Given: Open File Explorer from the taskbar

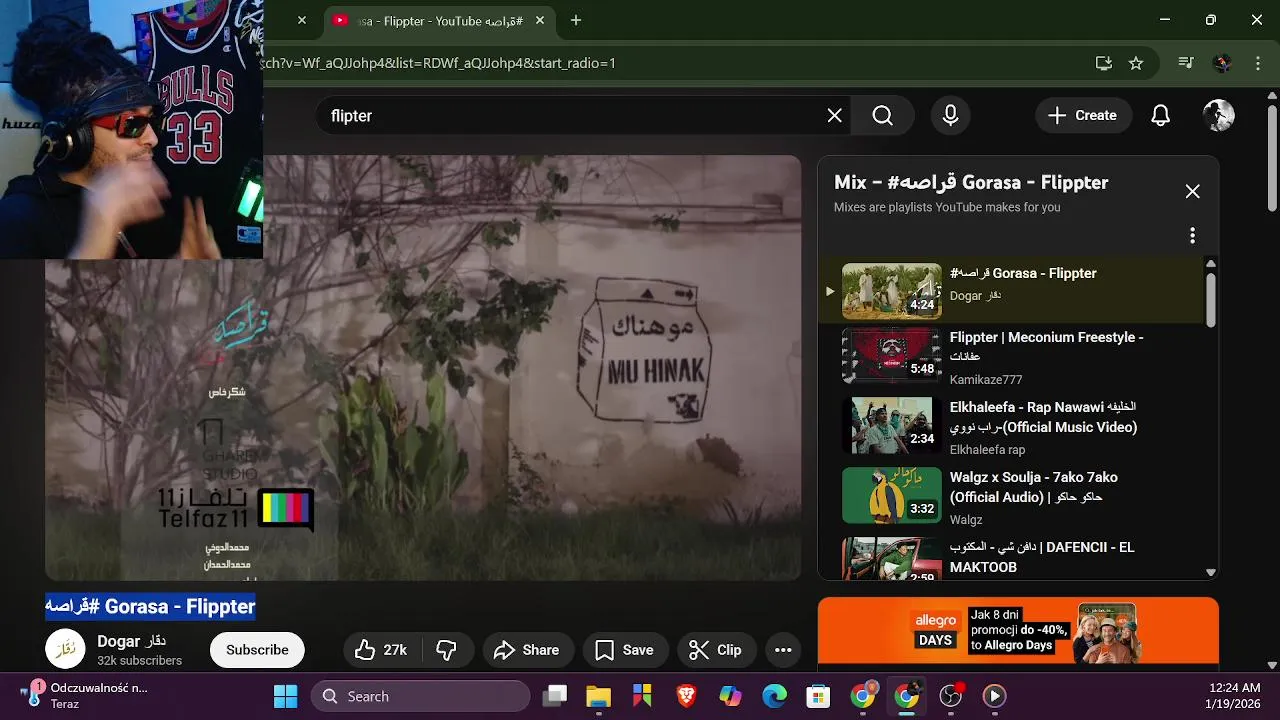Looking at the screenshot, I should click(x=598, y=696).
